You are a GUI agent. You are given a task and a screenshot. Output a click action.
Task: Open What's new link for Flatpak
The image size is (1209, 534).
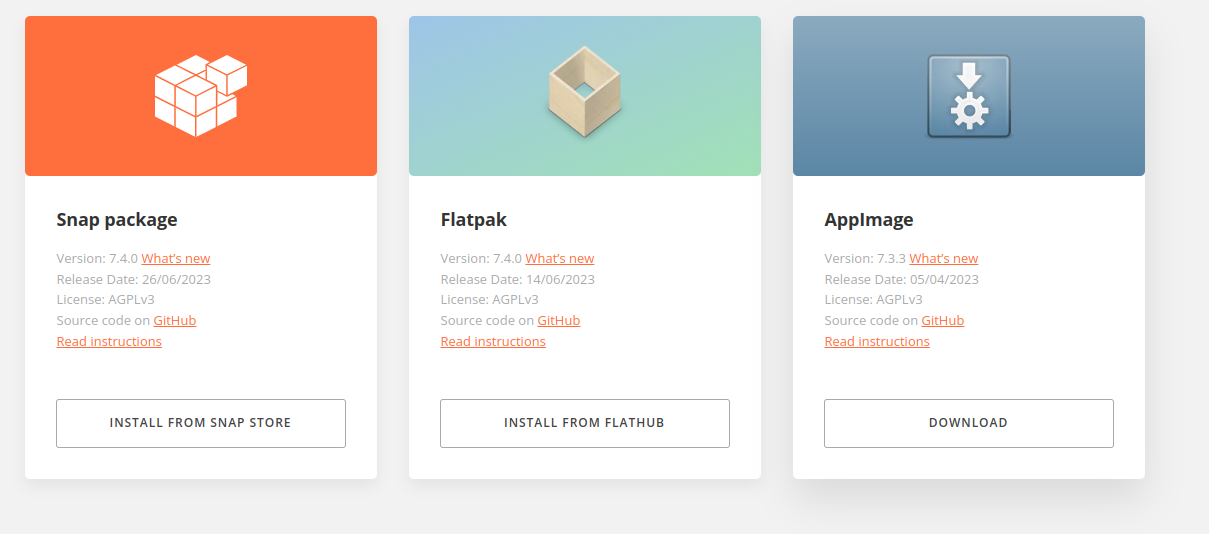coord(560,258)
